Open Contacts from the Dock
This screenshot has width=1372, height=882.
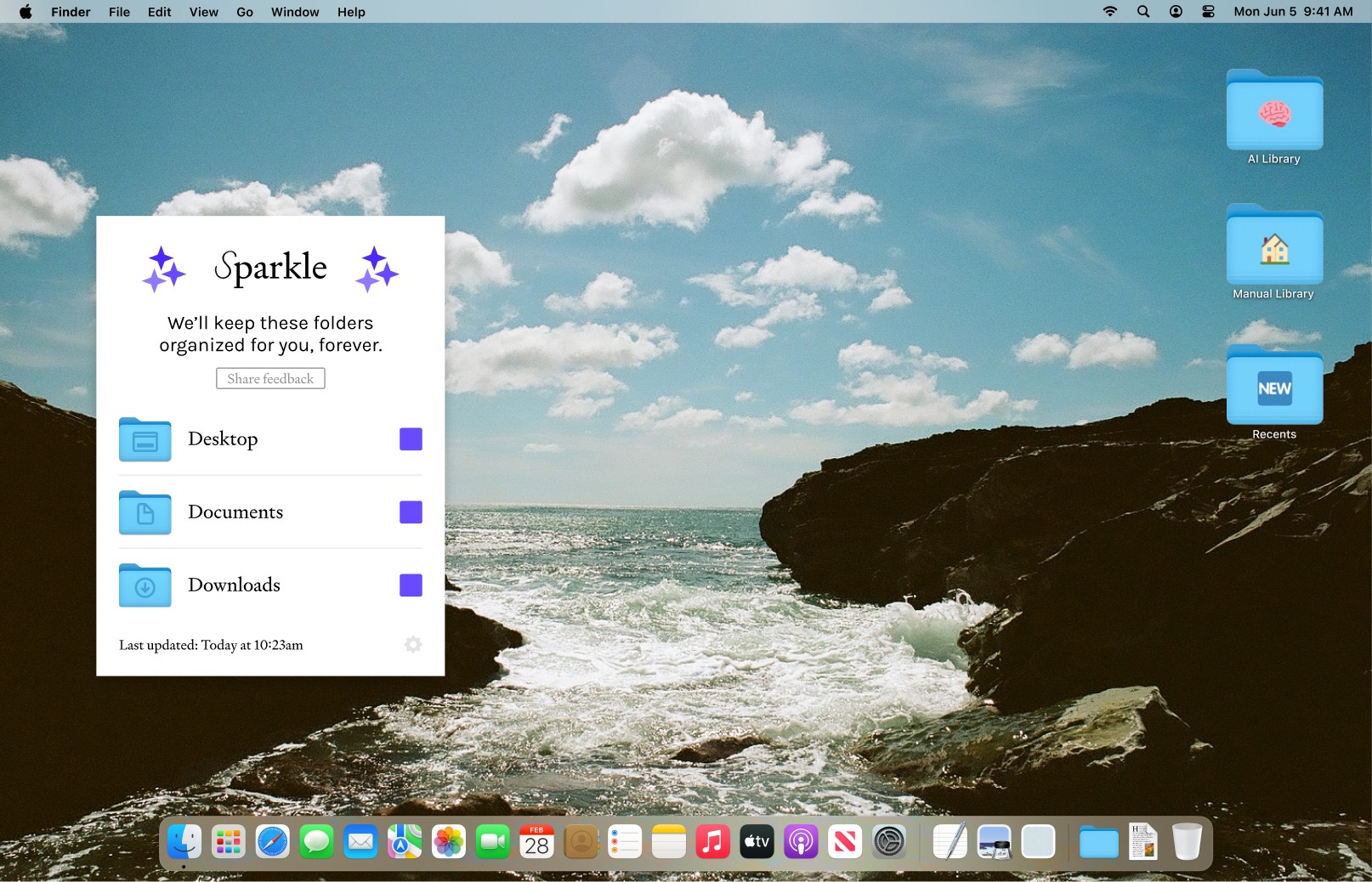(581, 842)
